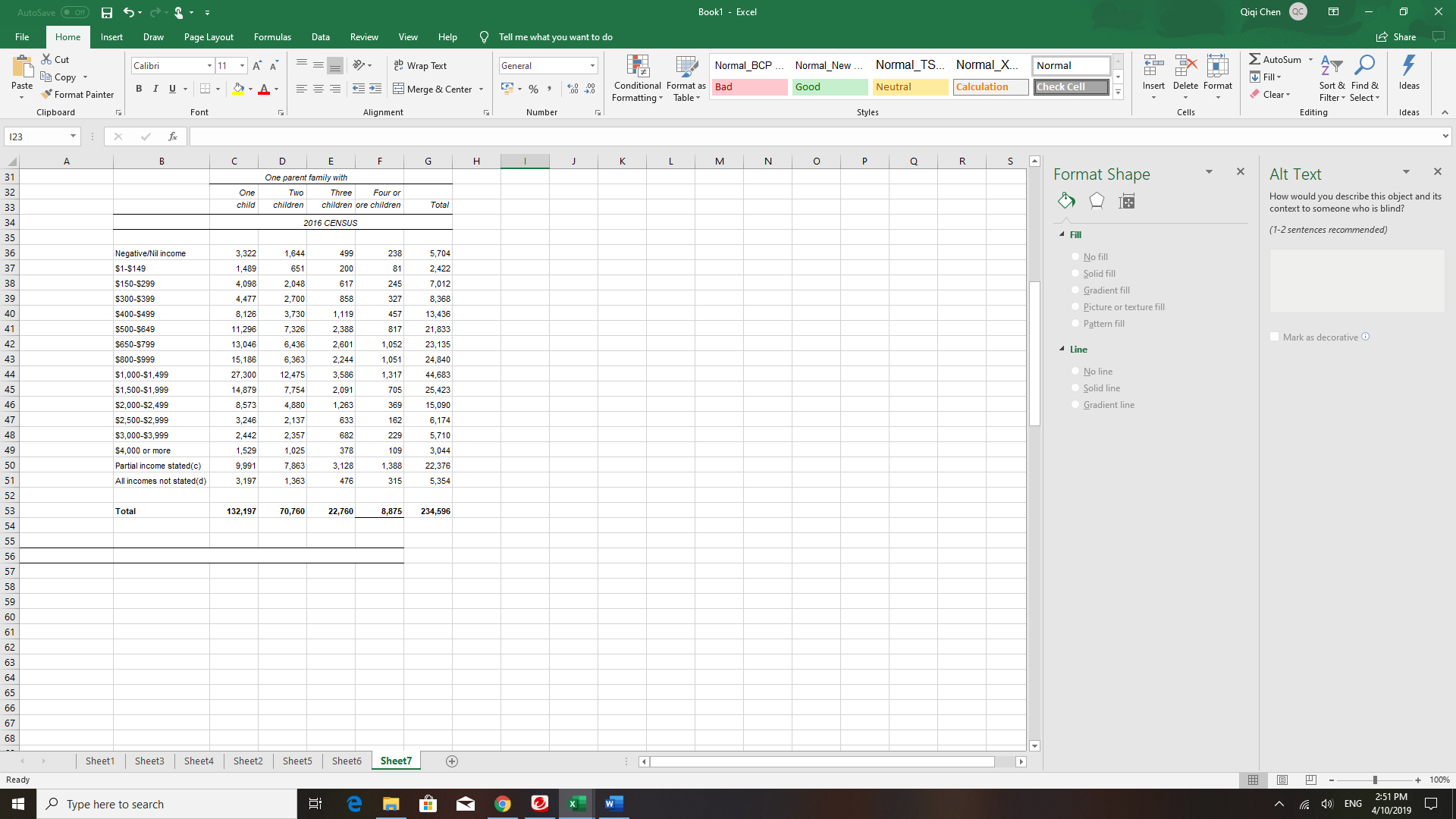Viewport: 1456px width, 819px height.
Task: Switch to the Page Layout ribbon tab
Action: [x=209, y=37]
